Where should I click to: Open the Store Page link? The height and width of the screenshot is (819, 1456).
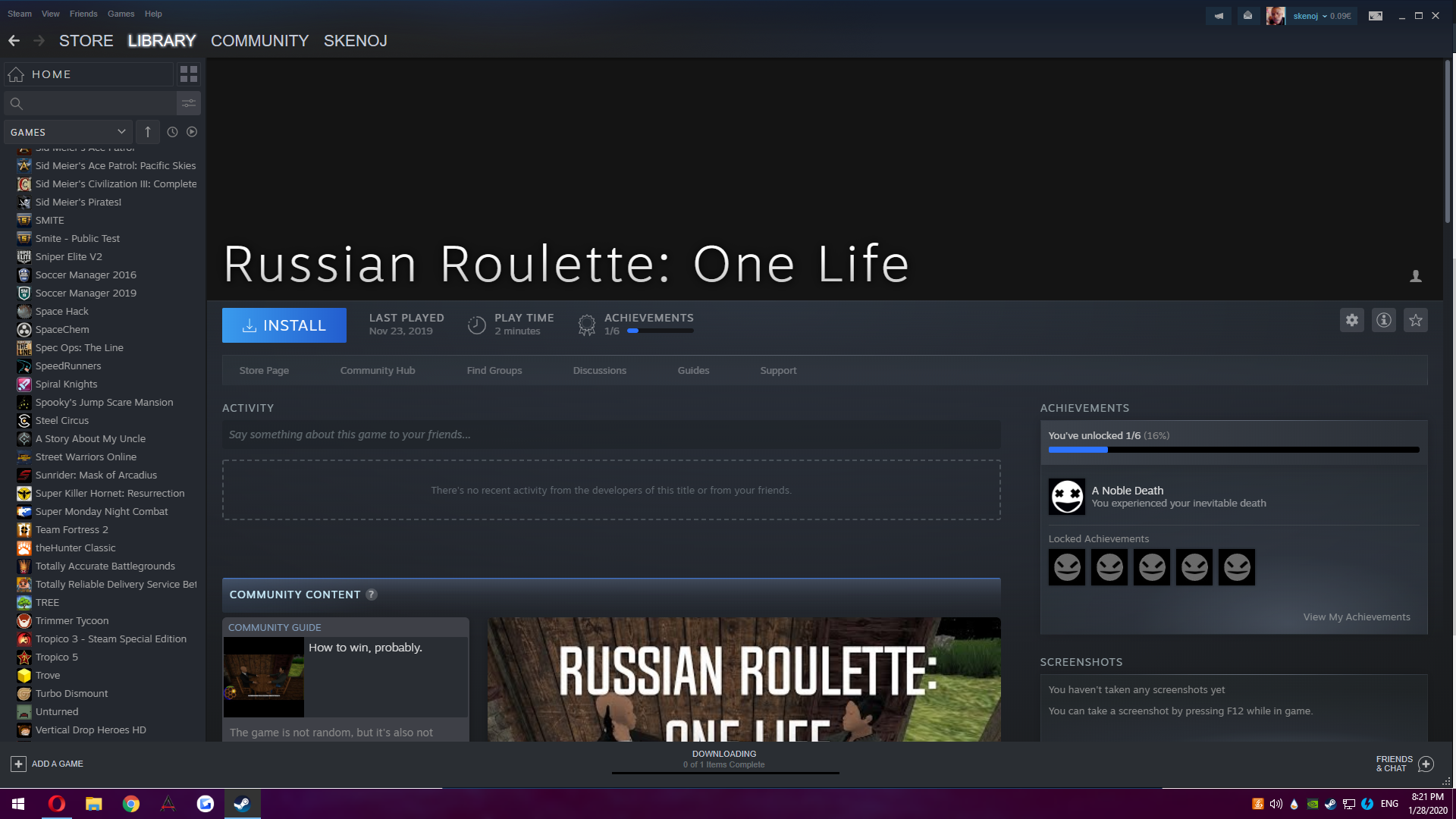(264, 371)
